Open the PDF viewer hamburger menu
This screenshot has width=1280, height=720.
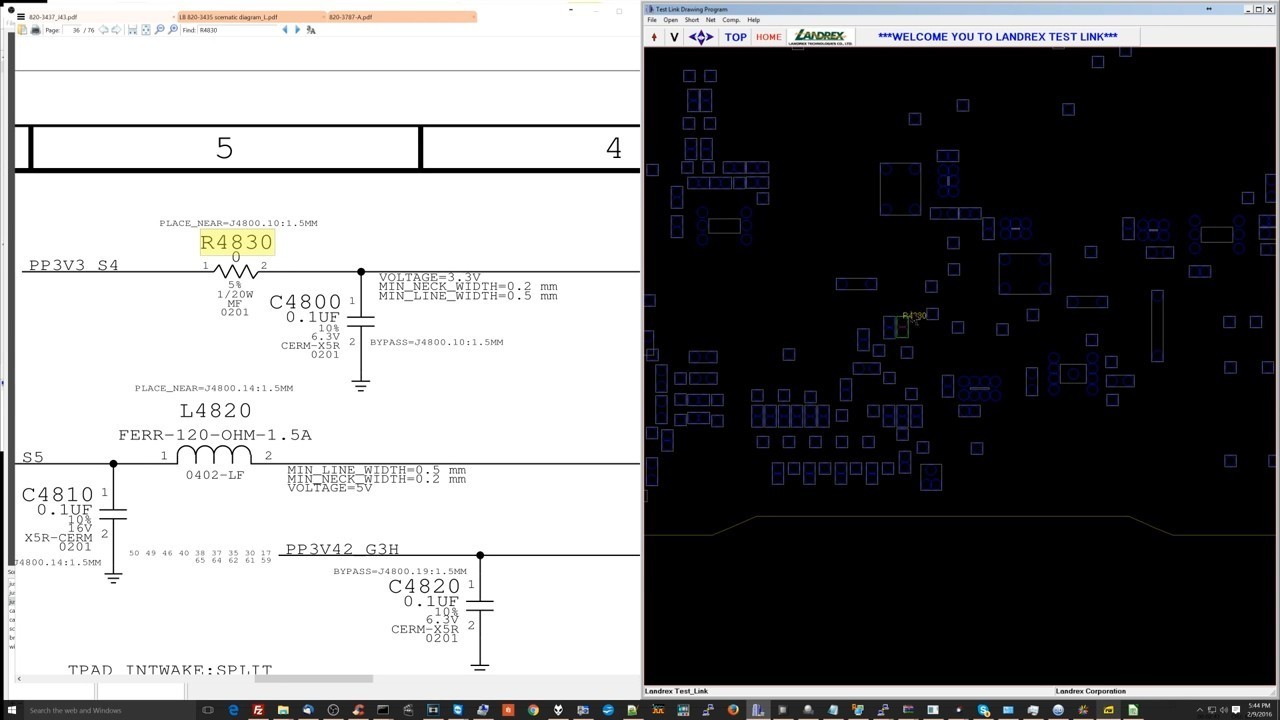20,17
